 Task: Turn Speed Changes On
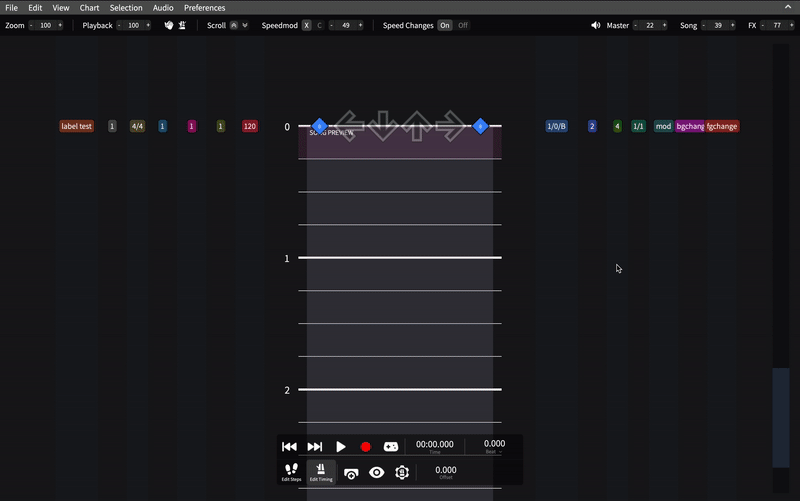tap(445, 25)
